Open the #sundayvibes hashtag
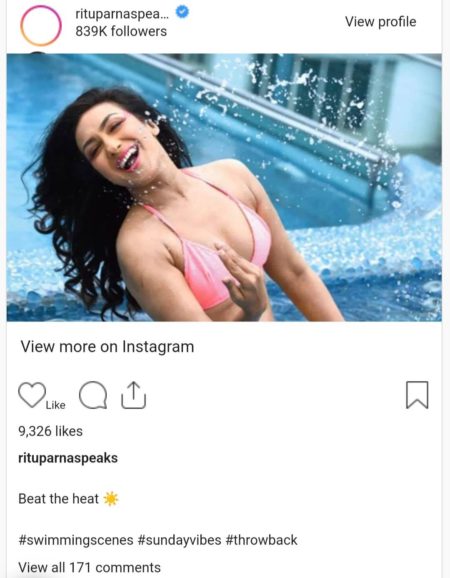Viewport: 450px width, 578px height. pos(179,540)
